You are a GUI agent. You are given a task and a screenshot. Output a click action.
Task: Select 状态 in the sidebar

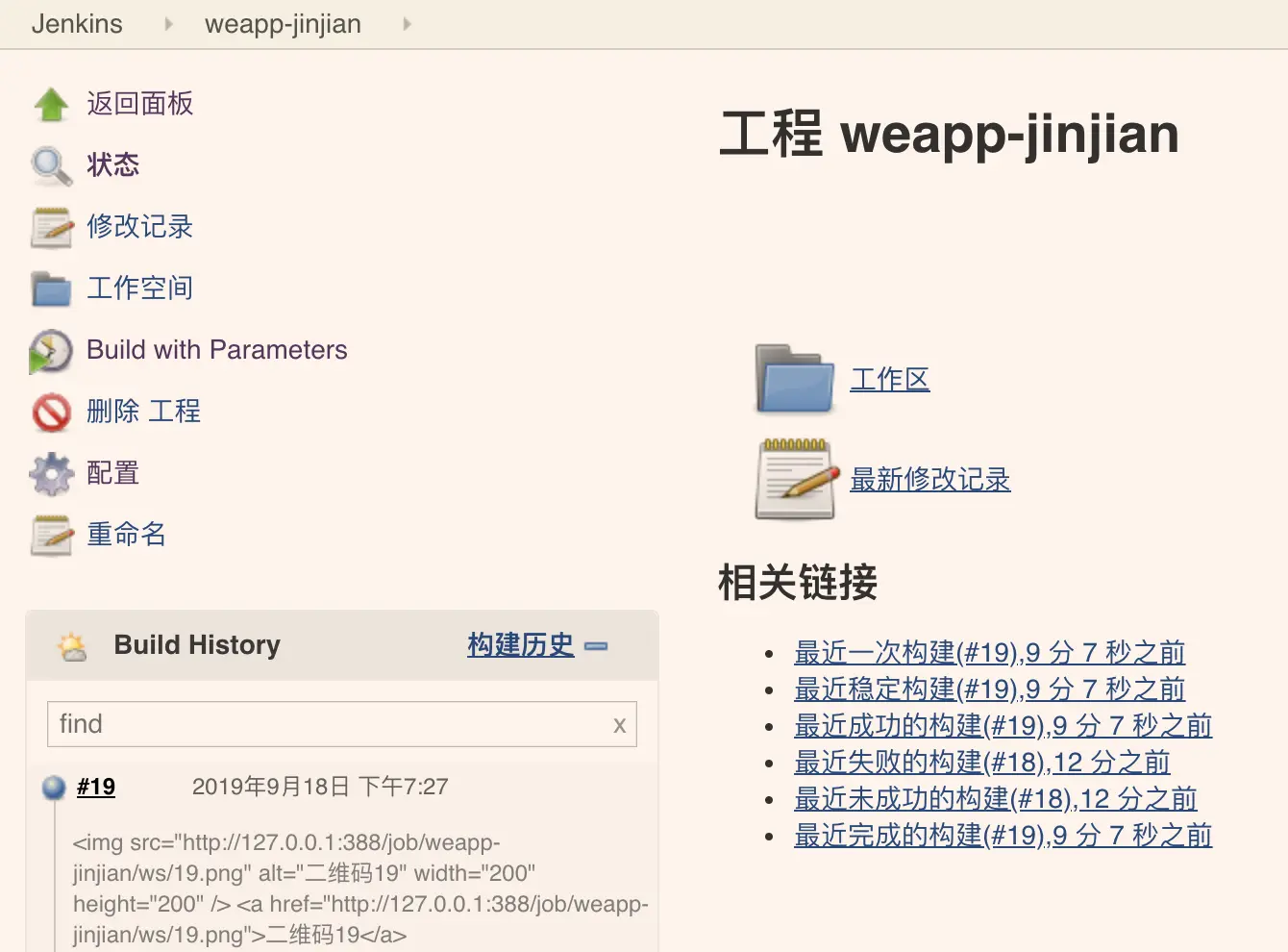(113, 165)
